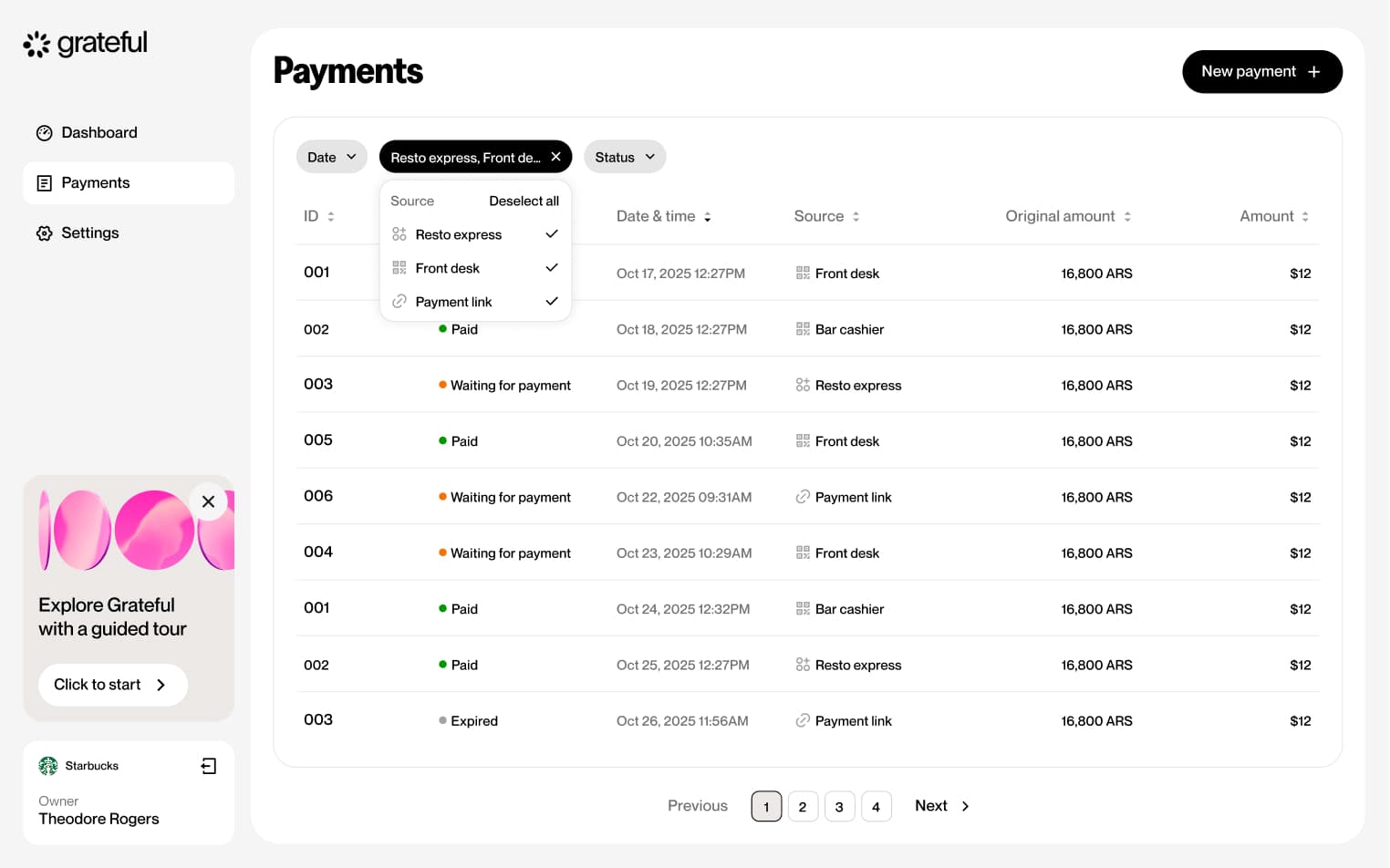This screenshot has width=1390, height=868.
Task: Close the guided tour card
Action: 208,501
